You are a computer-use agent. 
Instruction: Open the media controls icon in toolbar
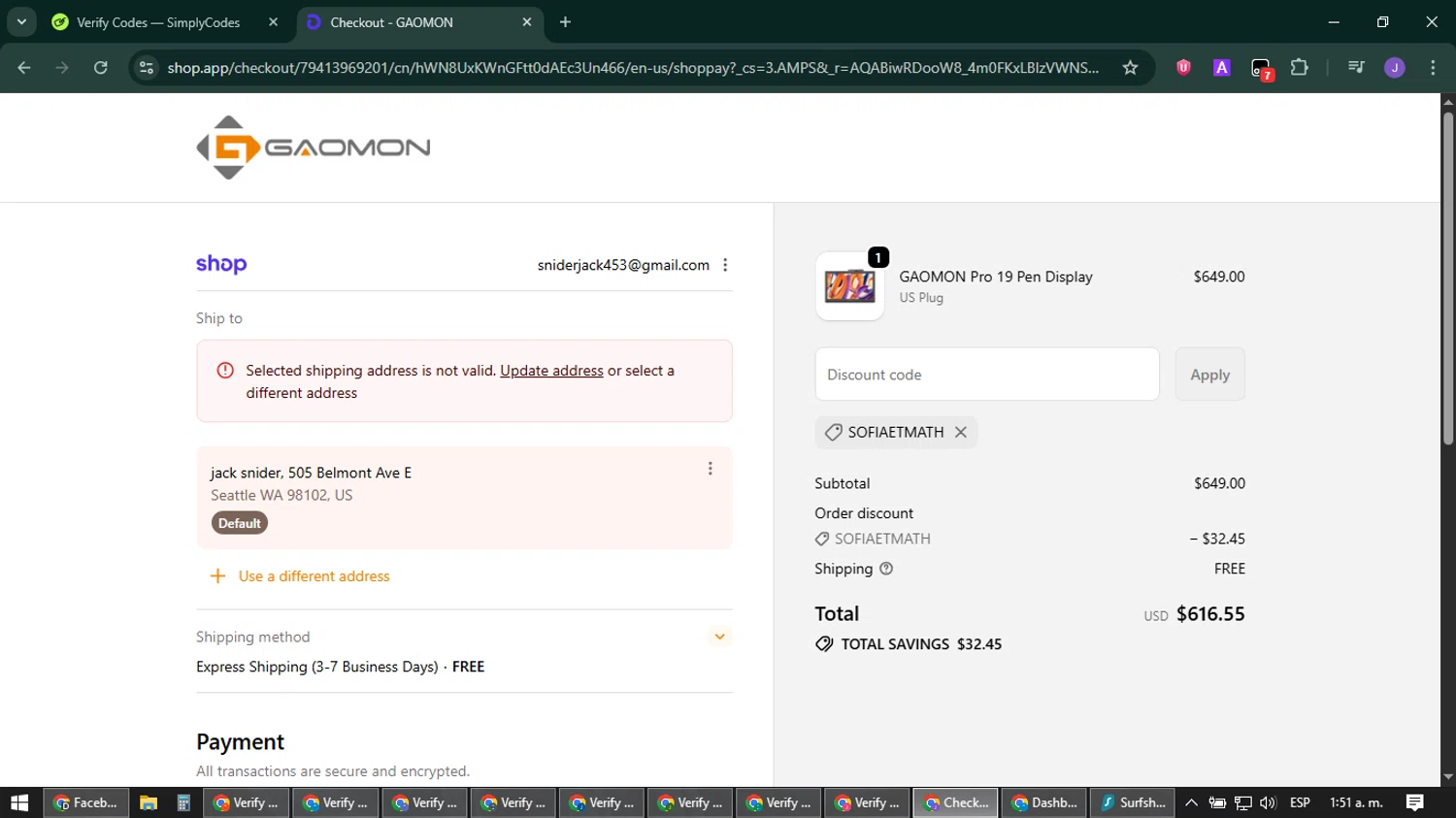1356,67
